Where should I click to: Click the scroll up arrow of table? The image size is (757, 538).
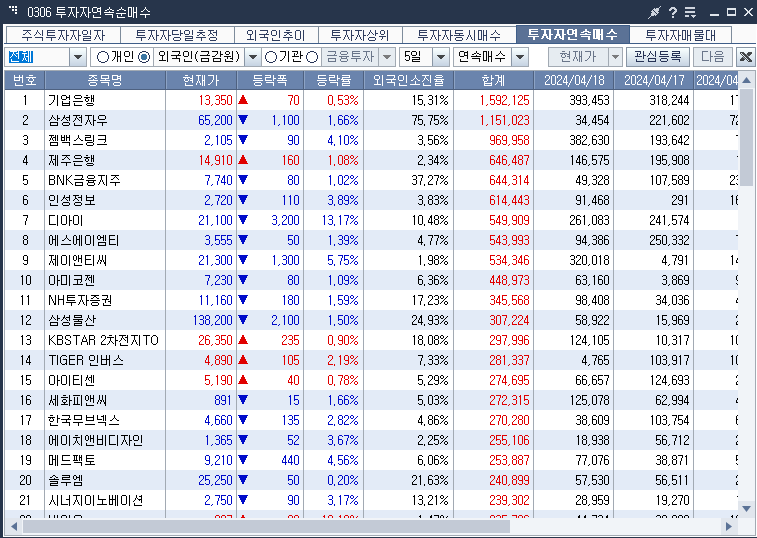[x=746, y=80]
